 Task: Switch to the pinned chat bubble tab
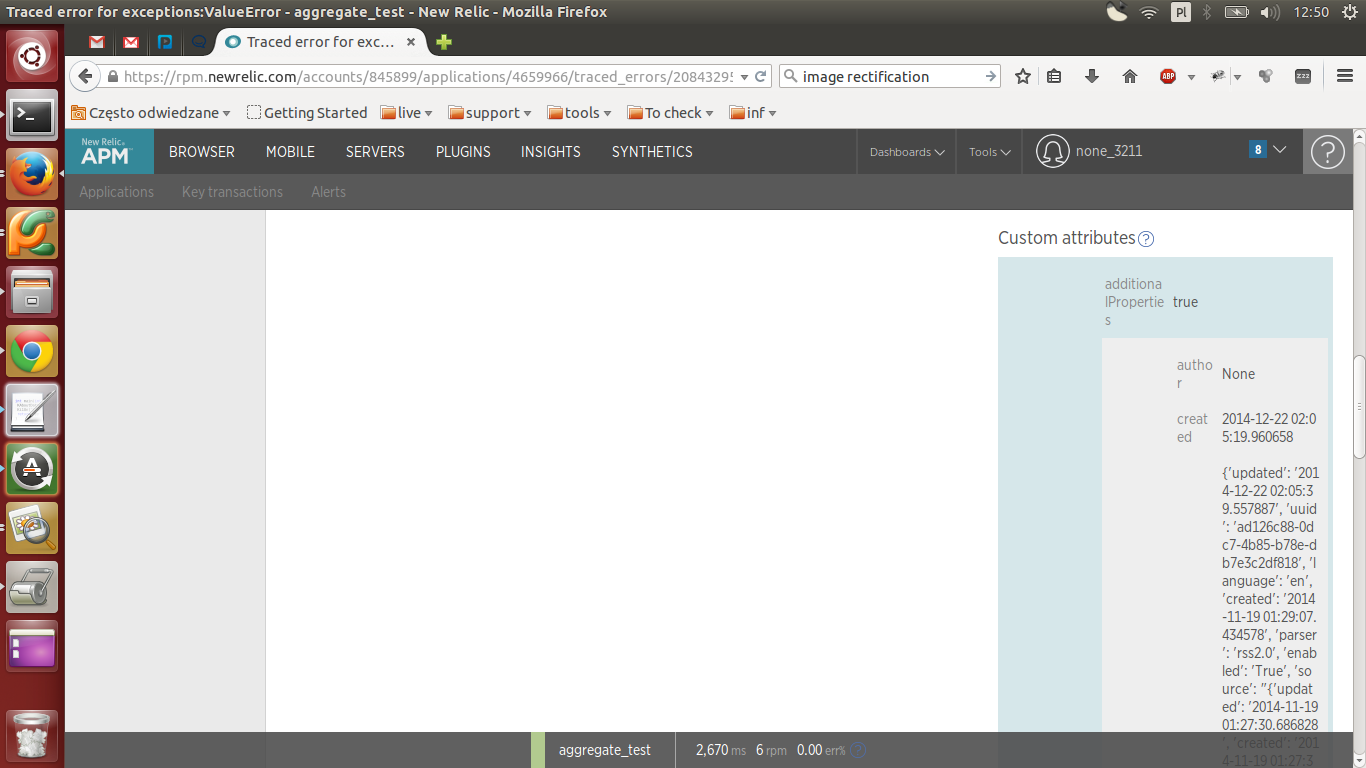[199, 42]
